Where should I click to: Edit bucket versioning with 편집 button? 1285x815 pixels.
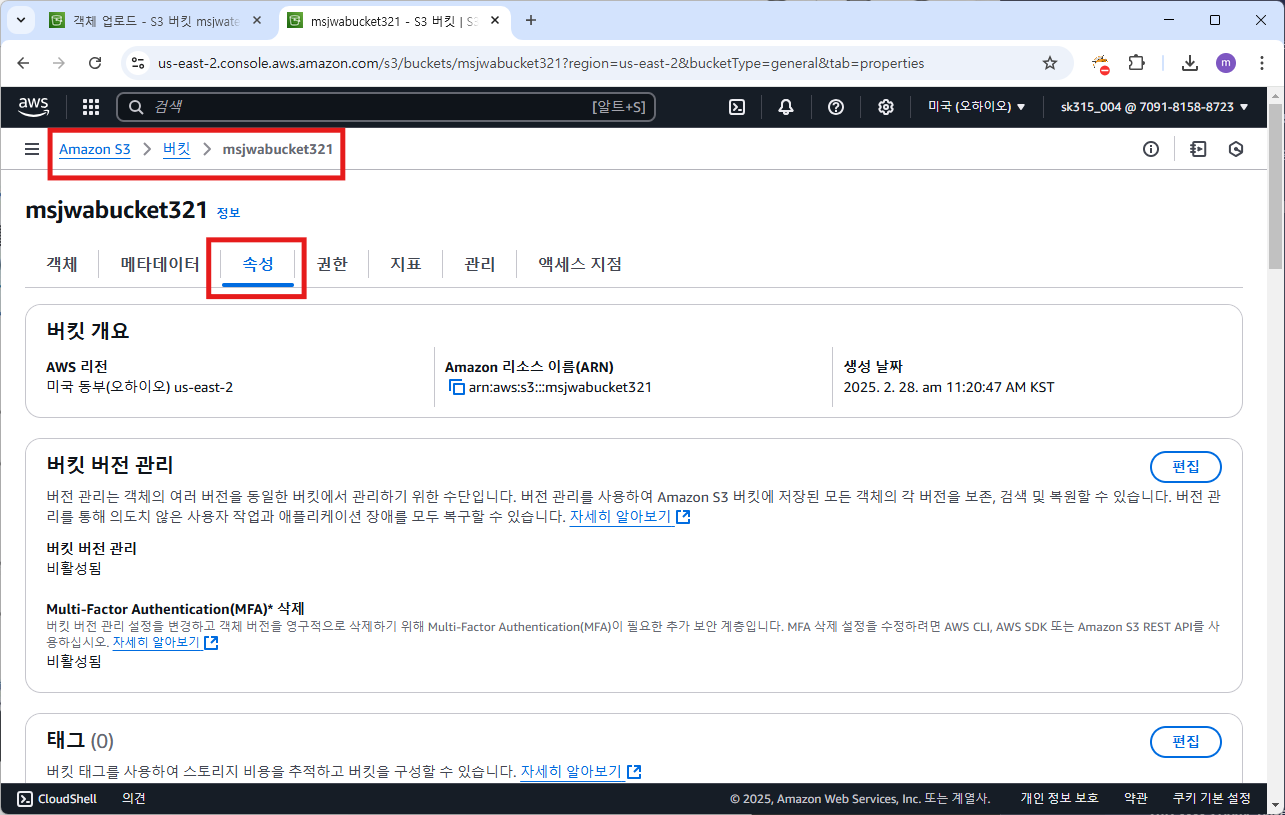pyautogui.click(x=1185, y=467)
